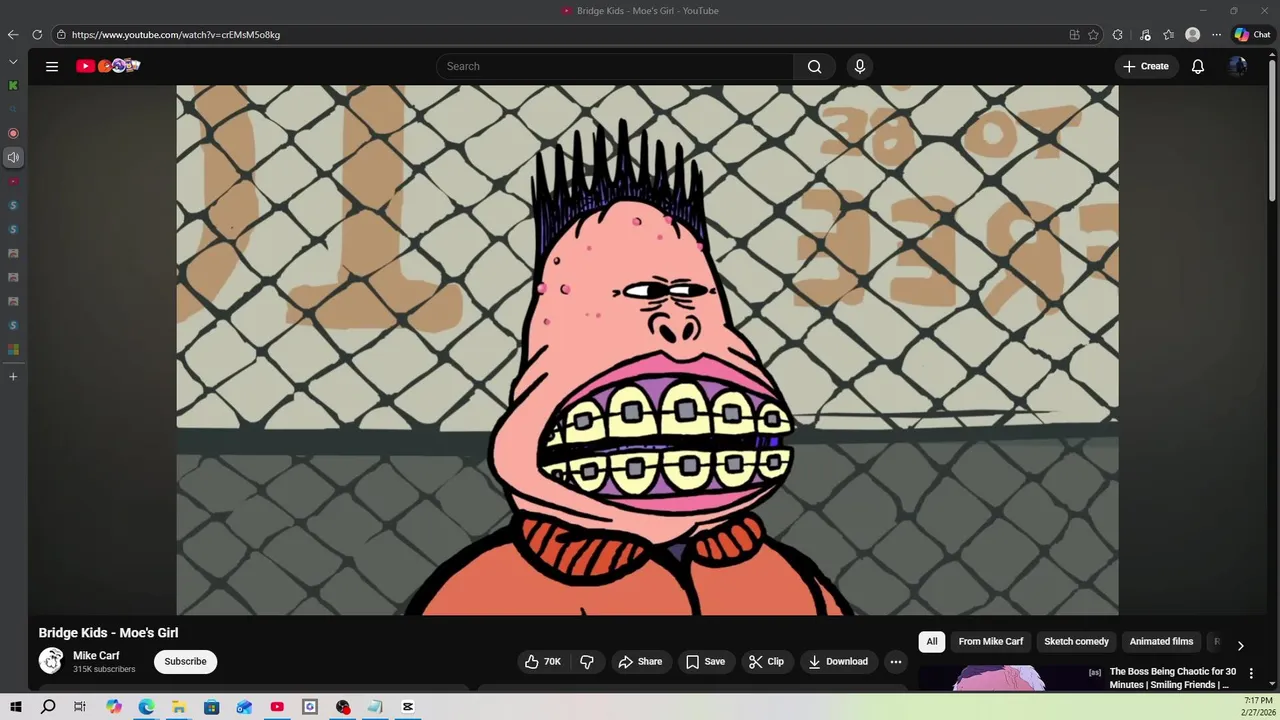1280x720 pixels.
Task: Open Mike Carf channel name link
Action: (96, 656)
